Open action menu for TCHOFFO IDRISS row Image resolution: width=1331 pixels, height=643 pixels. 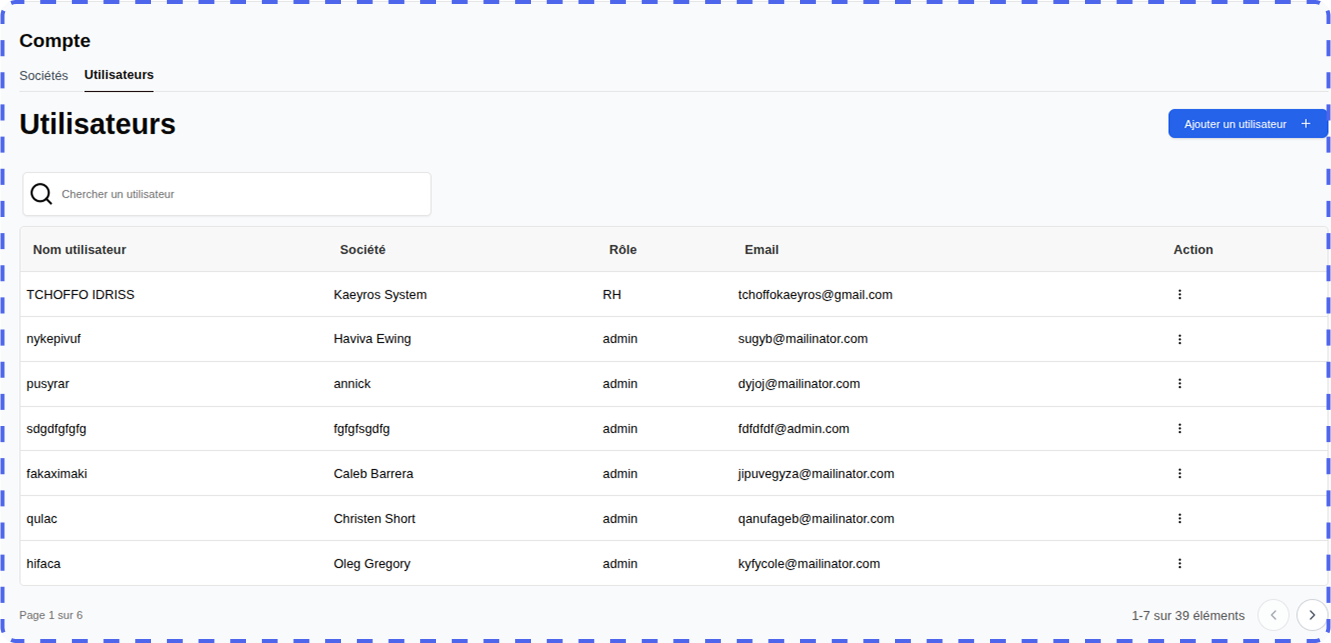(1179, 295)
